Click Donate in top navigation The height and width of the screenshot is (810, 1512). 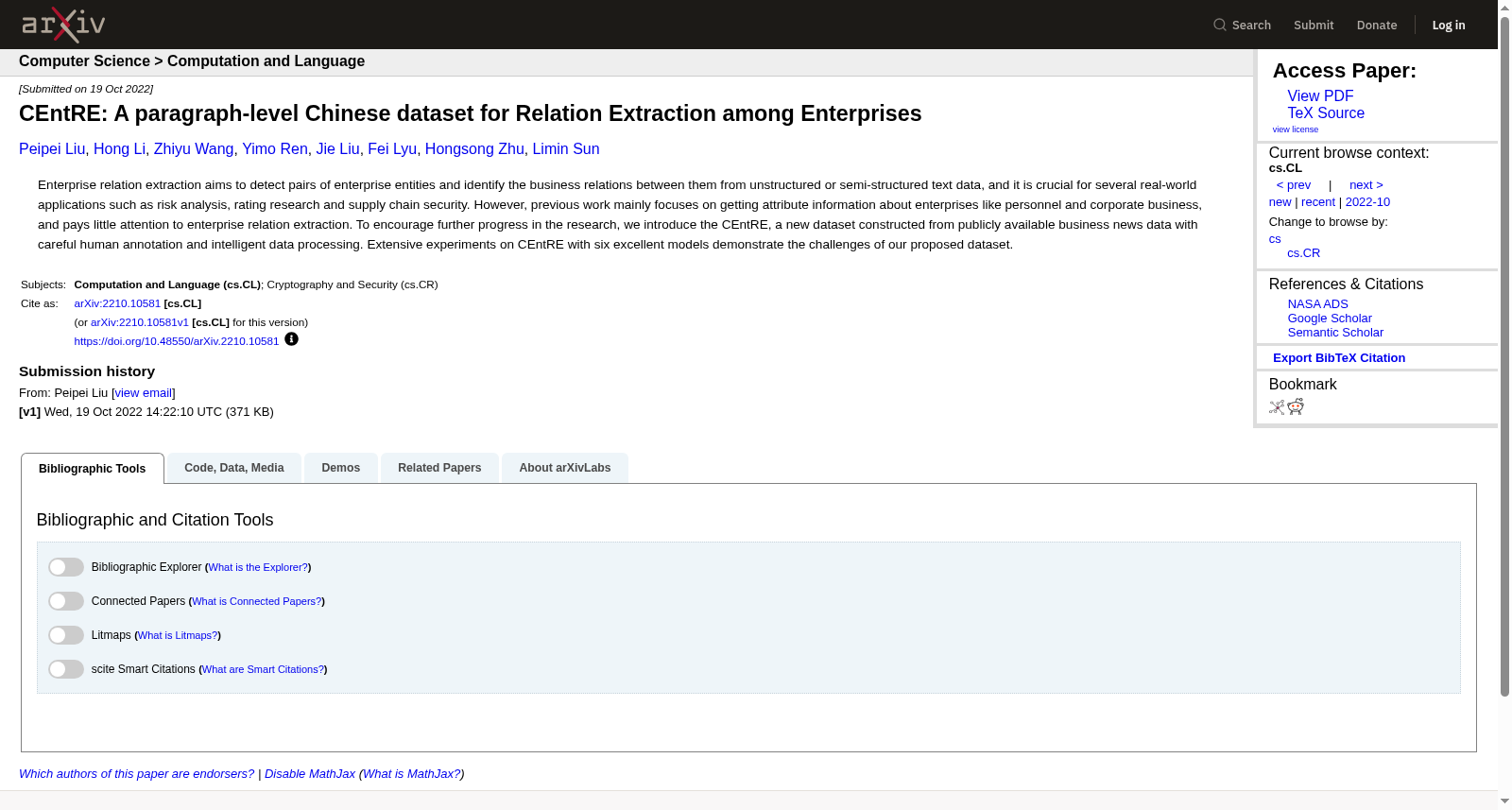pyautogui.click(x=1377, y=26)
